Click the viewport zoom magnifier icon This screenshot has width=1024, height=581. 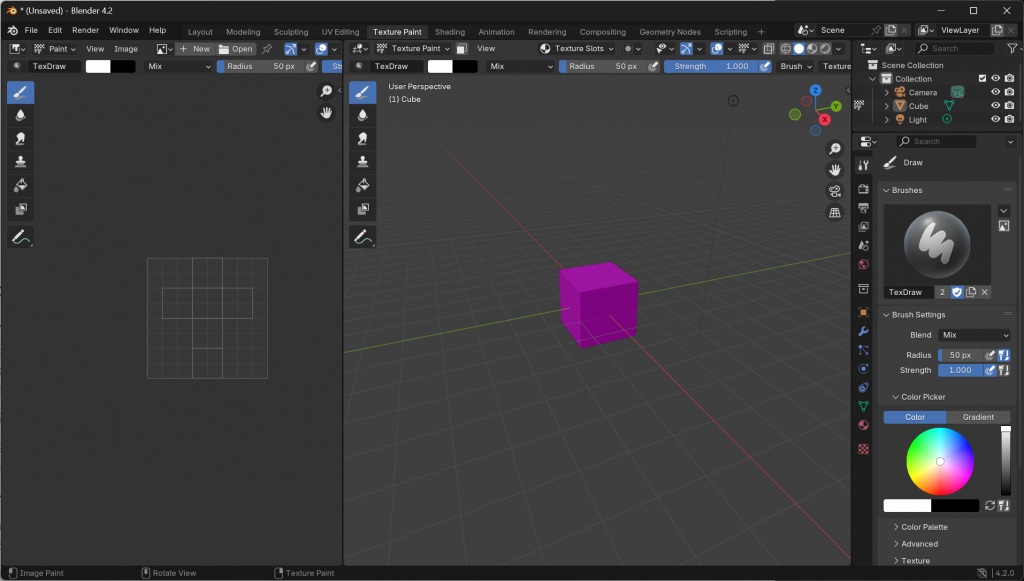coord(835,149)
